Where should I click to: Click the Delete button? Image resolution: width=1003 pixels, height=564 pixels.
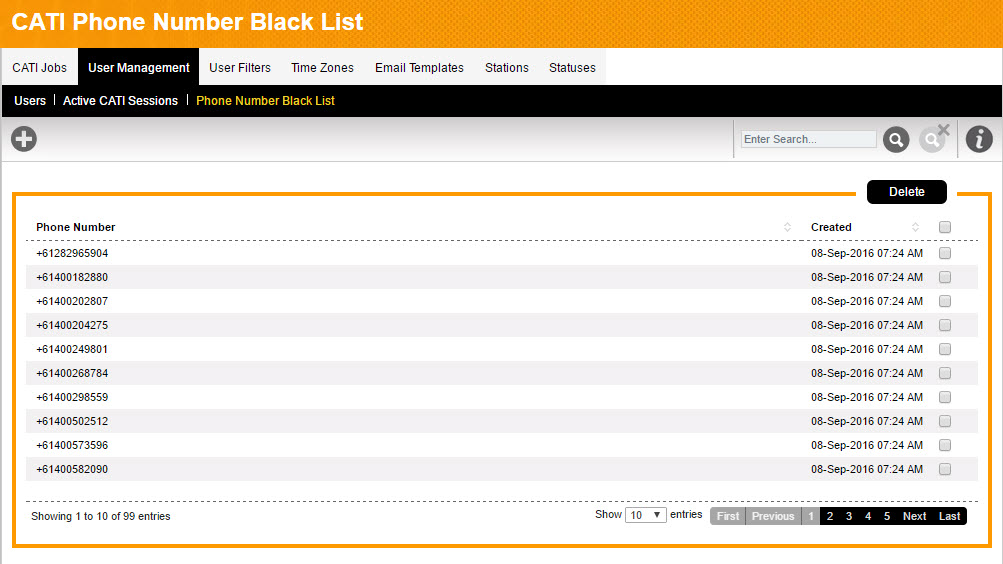pyautogui.click(x=906, y=192)
